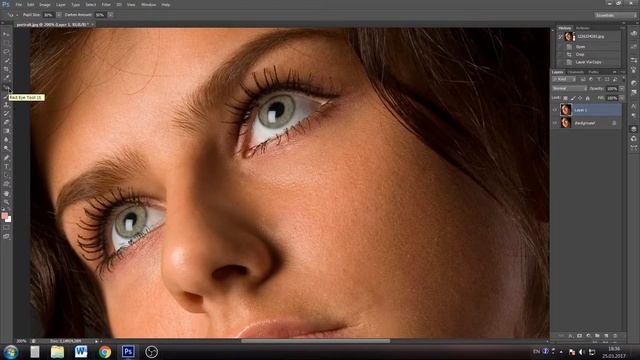Toggle Lock transparent pixels
Viewport: 640px width, 360px height.
[x=565, y=98]
